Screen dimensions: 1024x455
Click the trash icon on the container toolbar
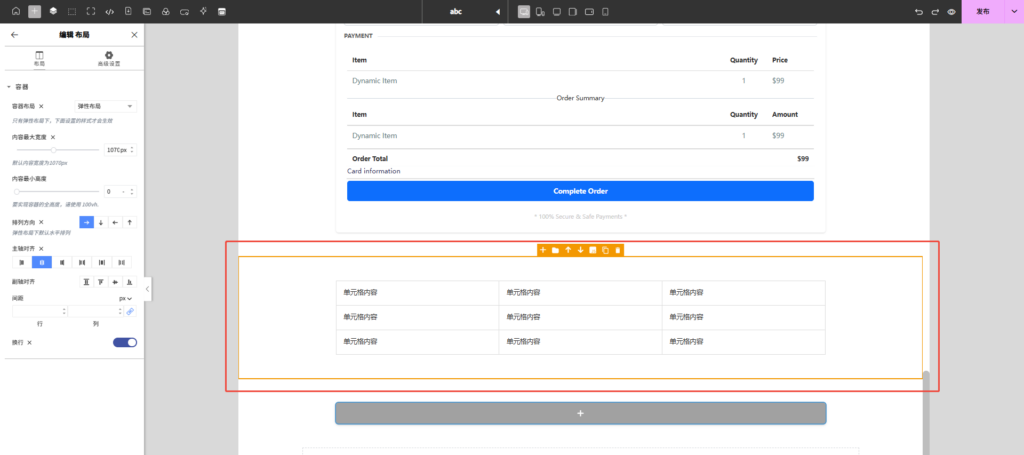[x=618, y=250]
